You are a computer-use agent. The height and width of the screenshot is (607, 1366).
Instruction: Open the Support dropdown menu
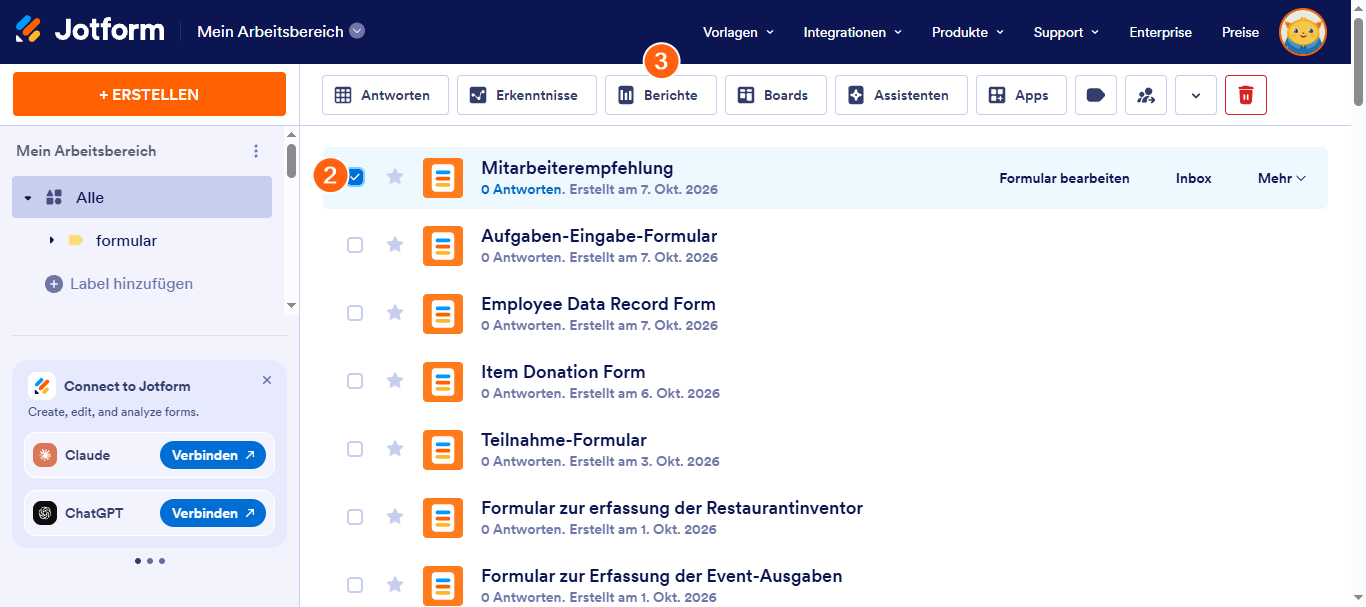point(1066,32)
